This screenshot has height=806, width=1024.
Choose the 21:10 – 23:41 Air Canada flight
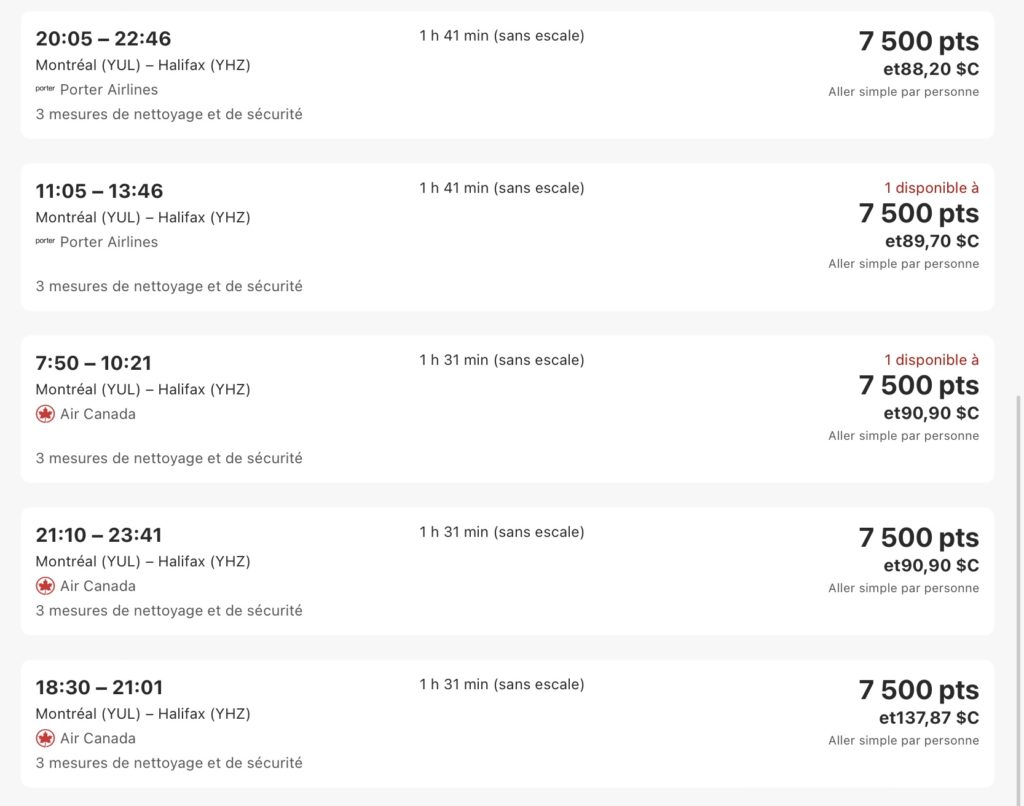coord(98,535)
